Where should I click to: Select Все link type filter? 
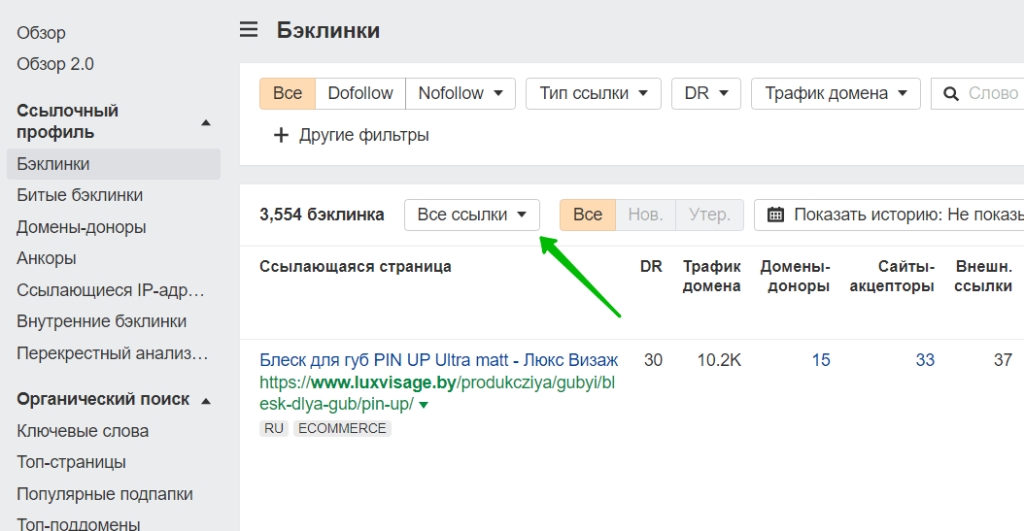[x=287, y=93]
